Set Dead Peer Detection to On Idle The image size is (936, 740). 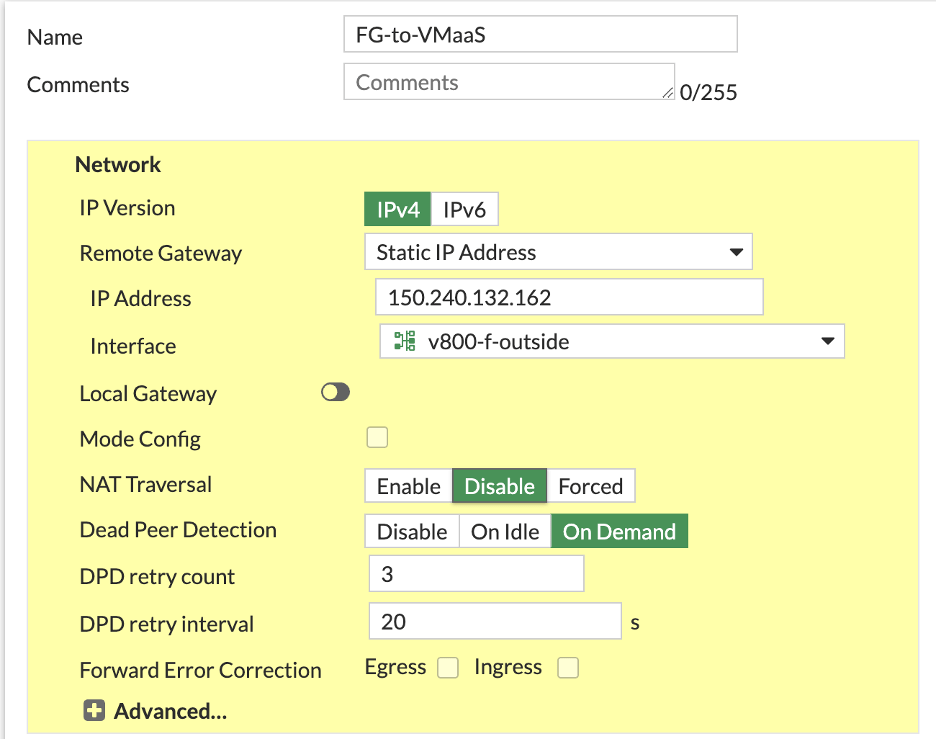(x=505, y=532)
